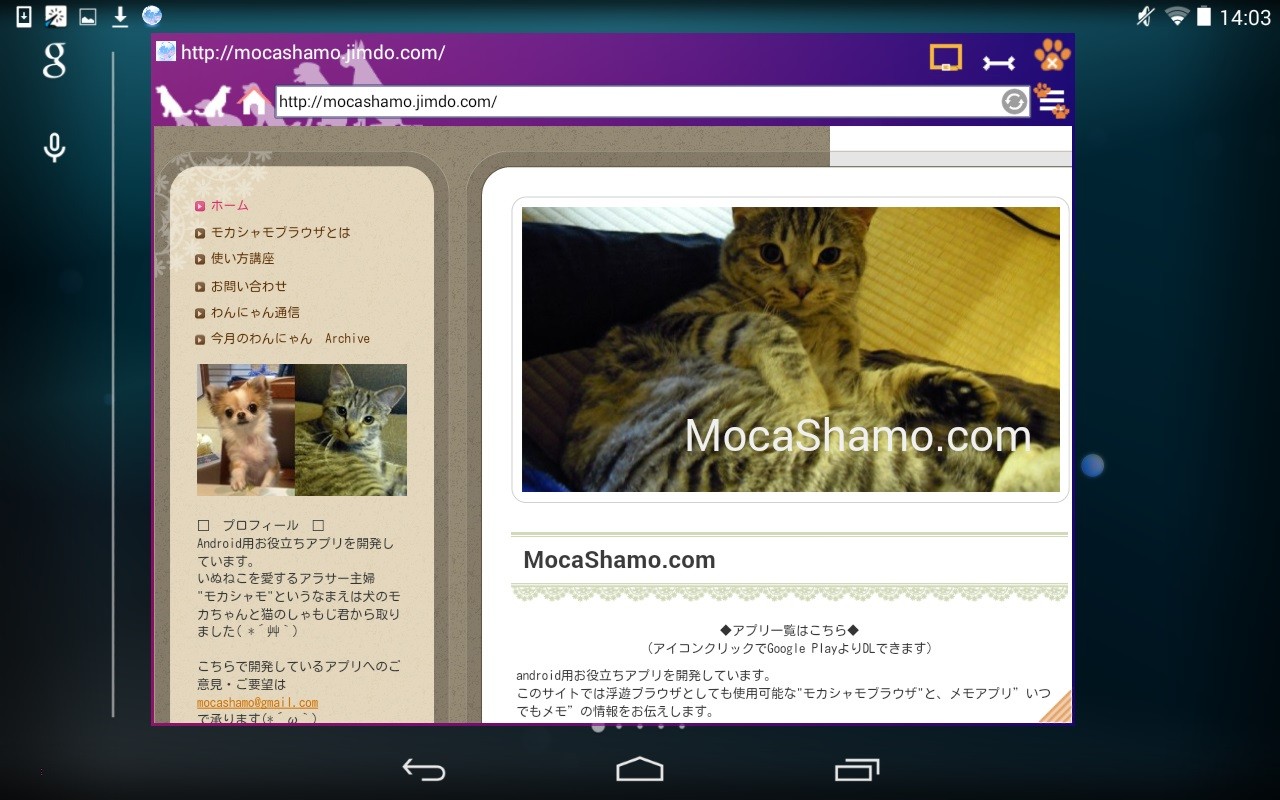1280x800 pixels.
Task: Tap the mocashamo@gmail.com email link
Action: click(257, 703)
